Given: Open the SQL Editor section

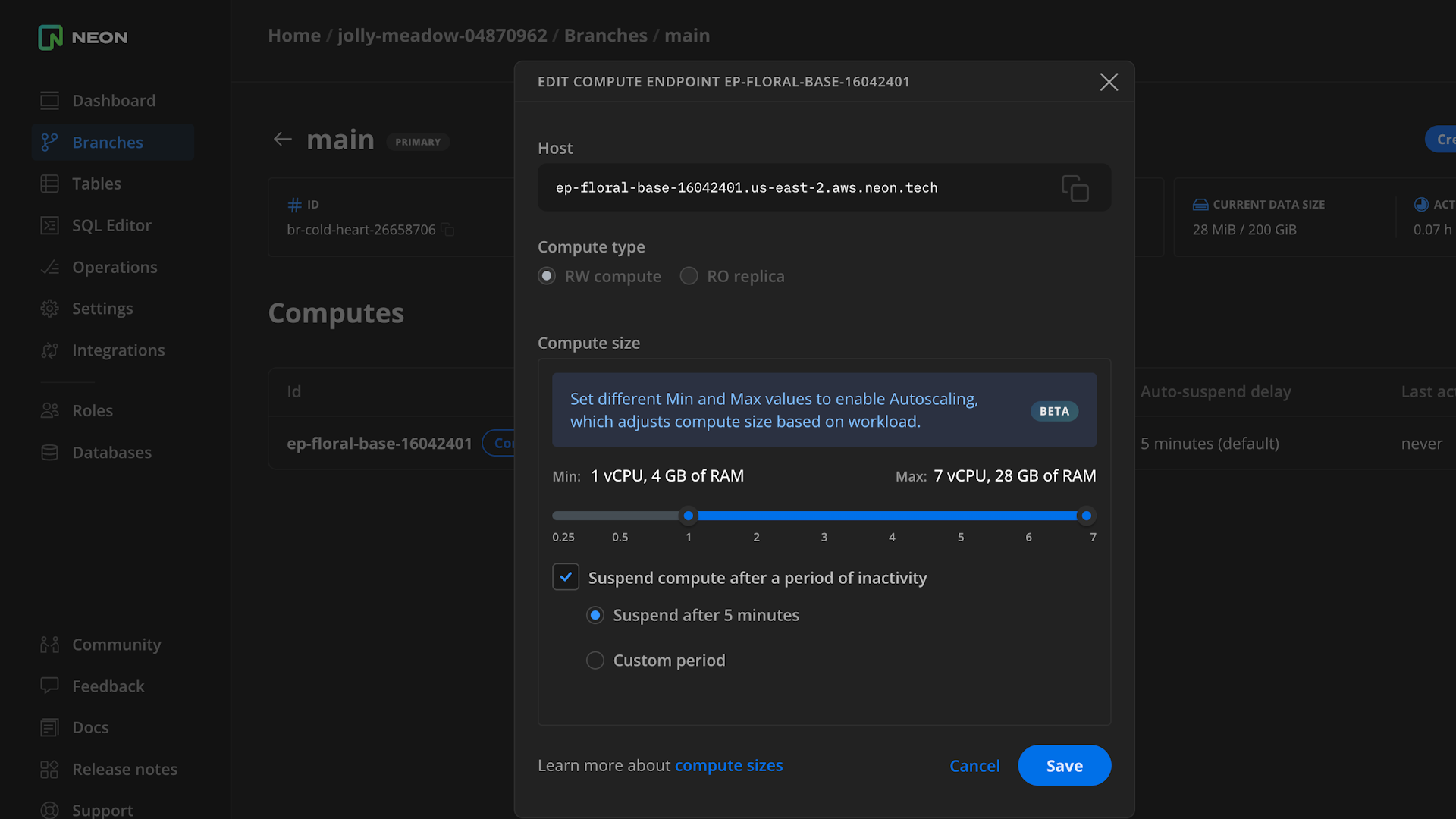Looking at the screenshot, I should pyautogui.click(x=111, y=225).
